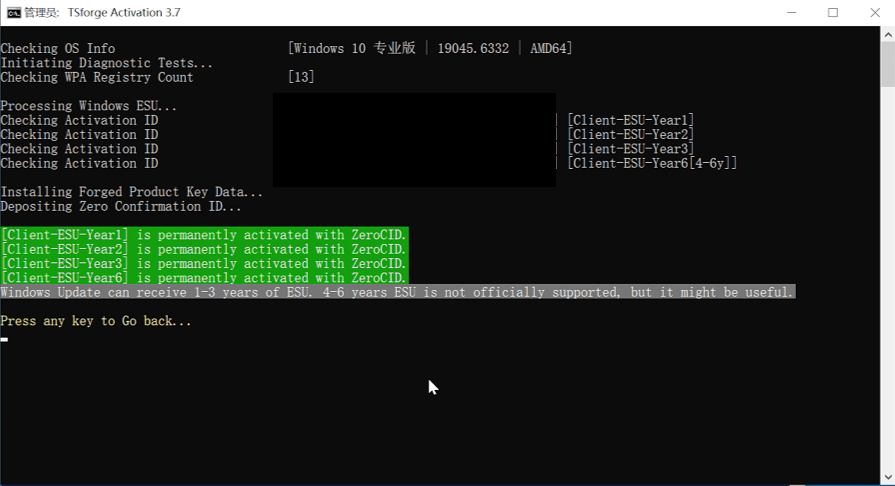
Task: Select green line 'Client-ESU-Year6 is permanently activated'
Action: [x=204, y=278]
